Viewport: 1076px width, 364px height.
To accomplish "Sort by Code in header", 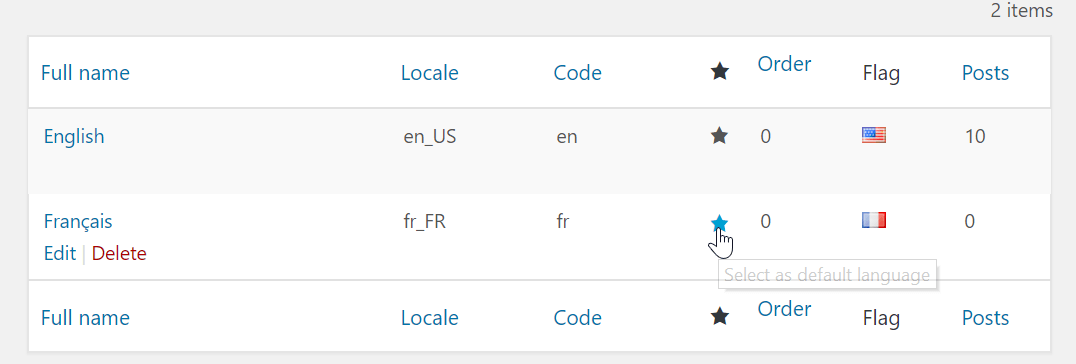I will click(578, 72).
